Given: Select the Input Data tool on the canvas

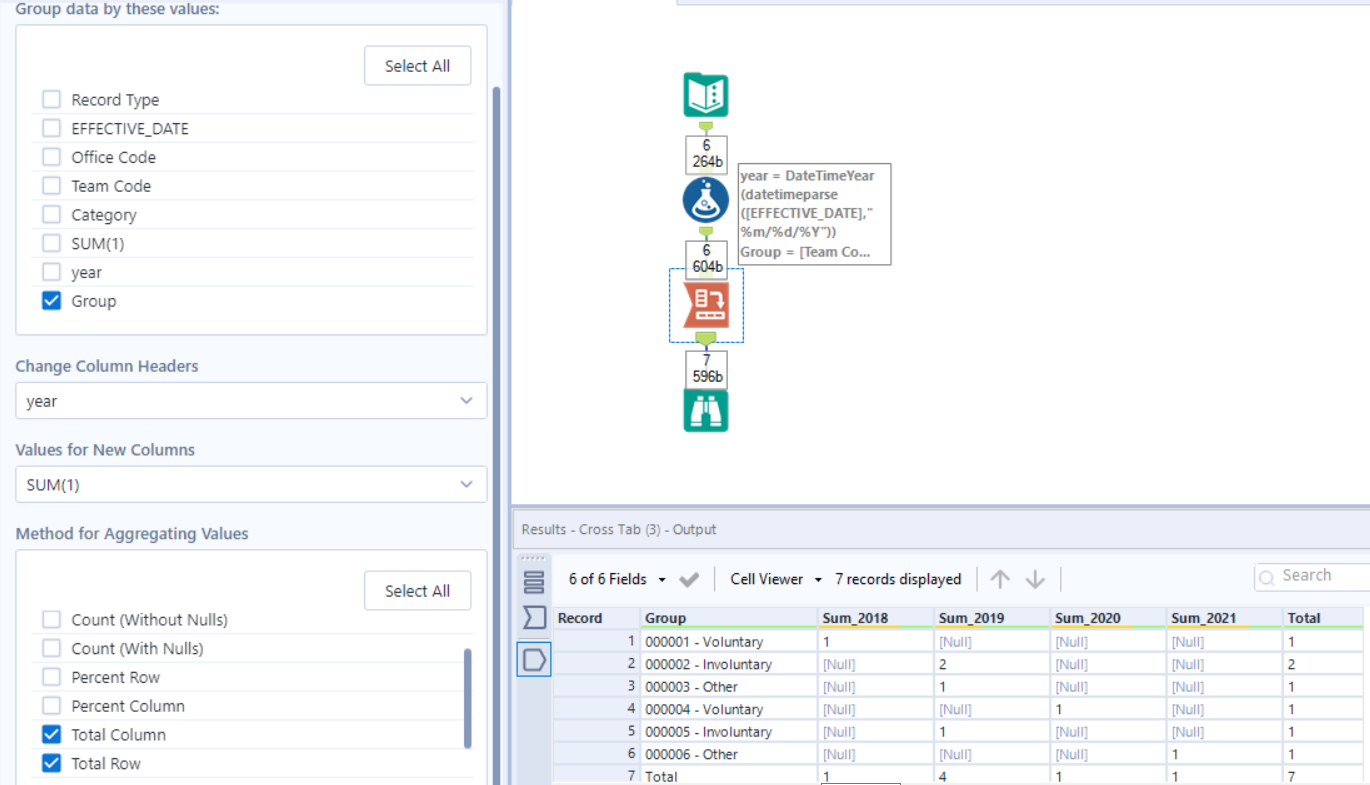Looking at the screenshot, I should click(x=705, y=93).
